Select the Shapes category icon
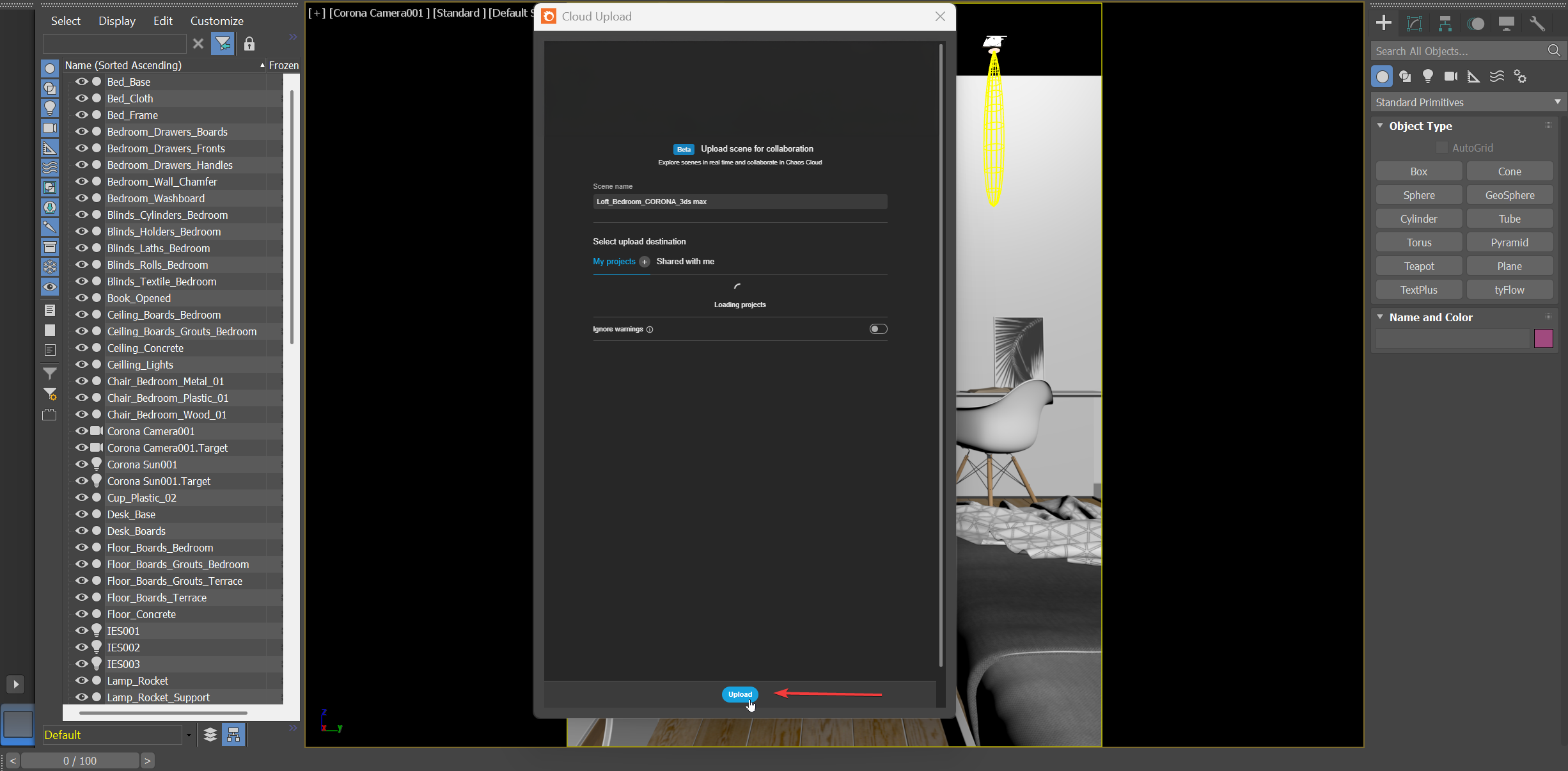Viewport: 1568px width, 771px height. [1406, 77]
